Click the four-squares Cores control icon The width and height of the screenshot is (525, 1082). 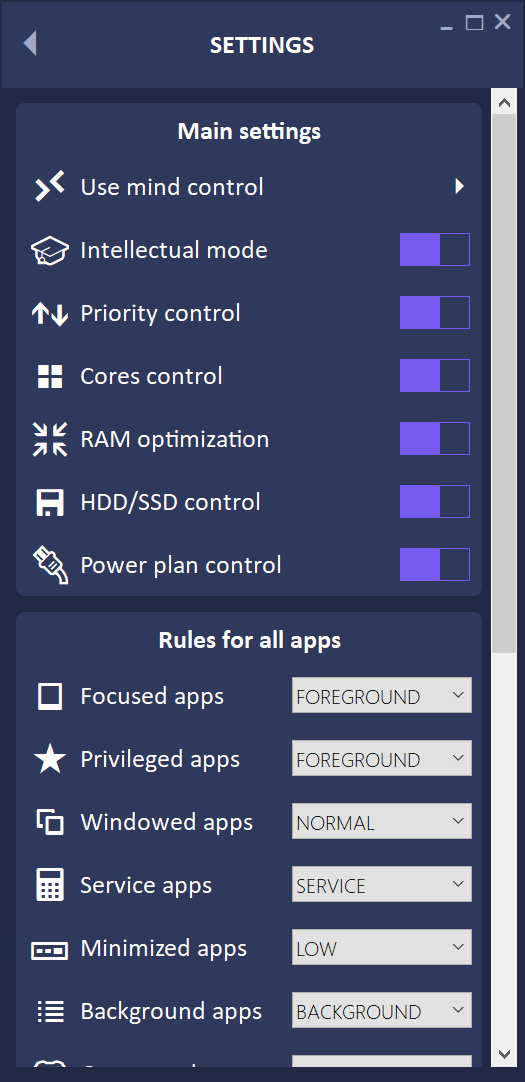point(50,377)
